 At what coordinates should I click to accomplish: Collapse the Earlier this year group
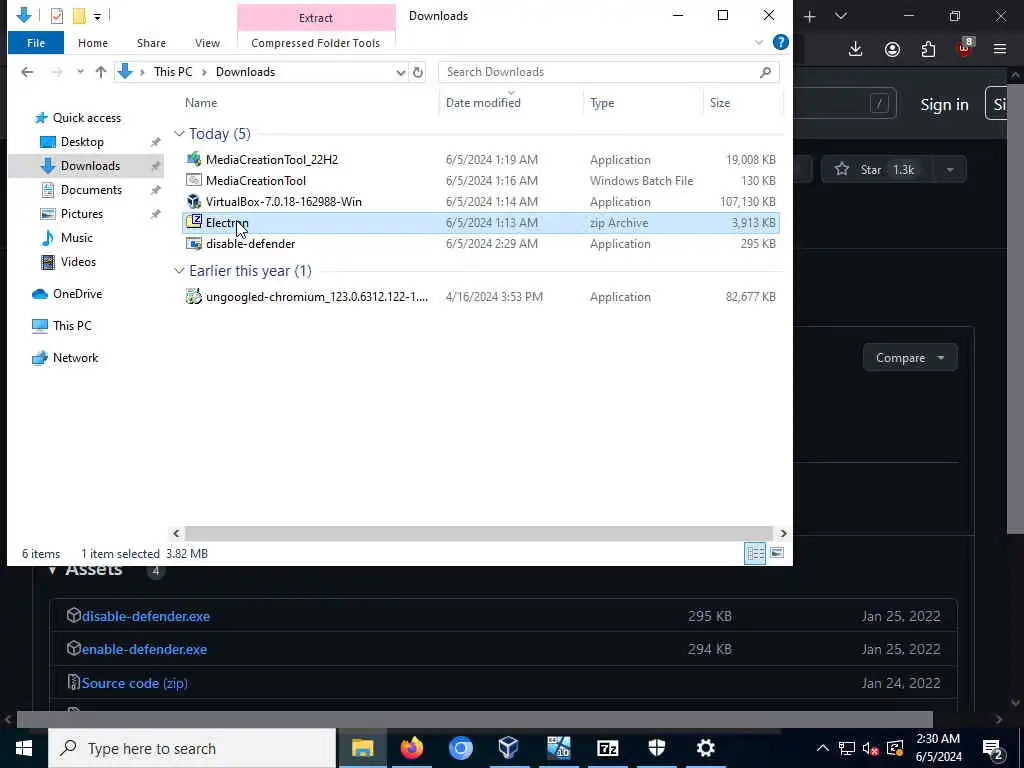[x=179, y=271]
